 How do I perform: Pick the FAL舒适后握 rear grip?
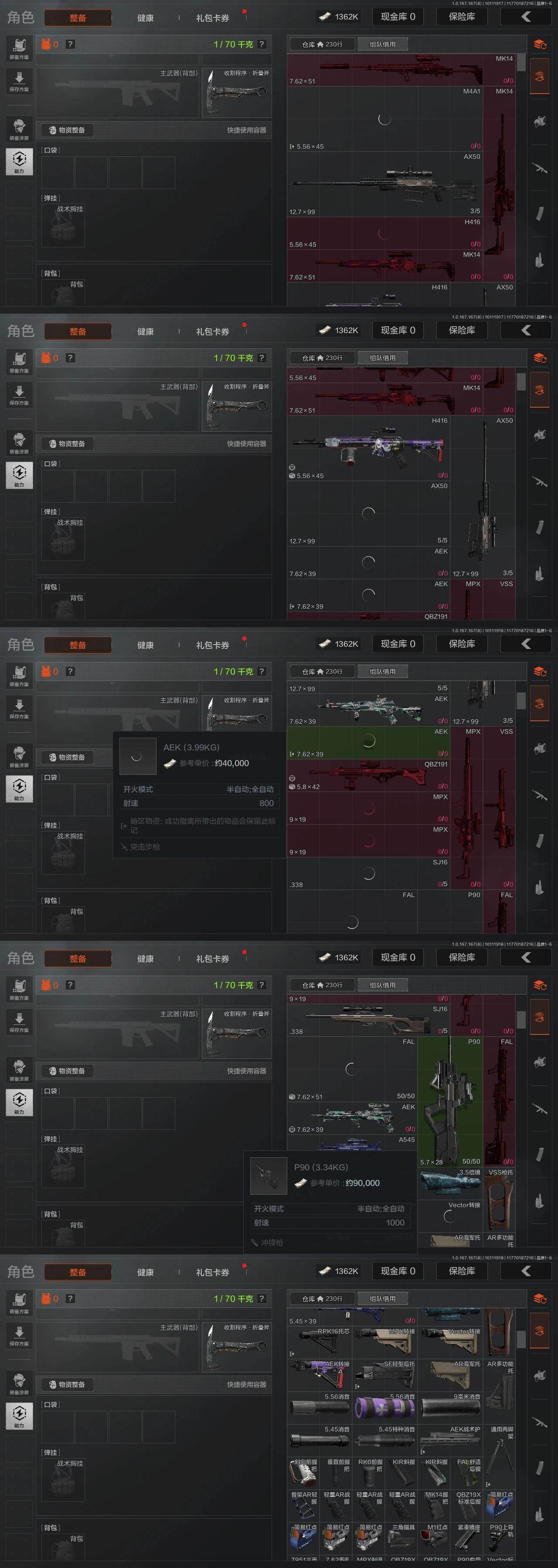click(467, 1473)
